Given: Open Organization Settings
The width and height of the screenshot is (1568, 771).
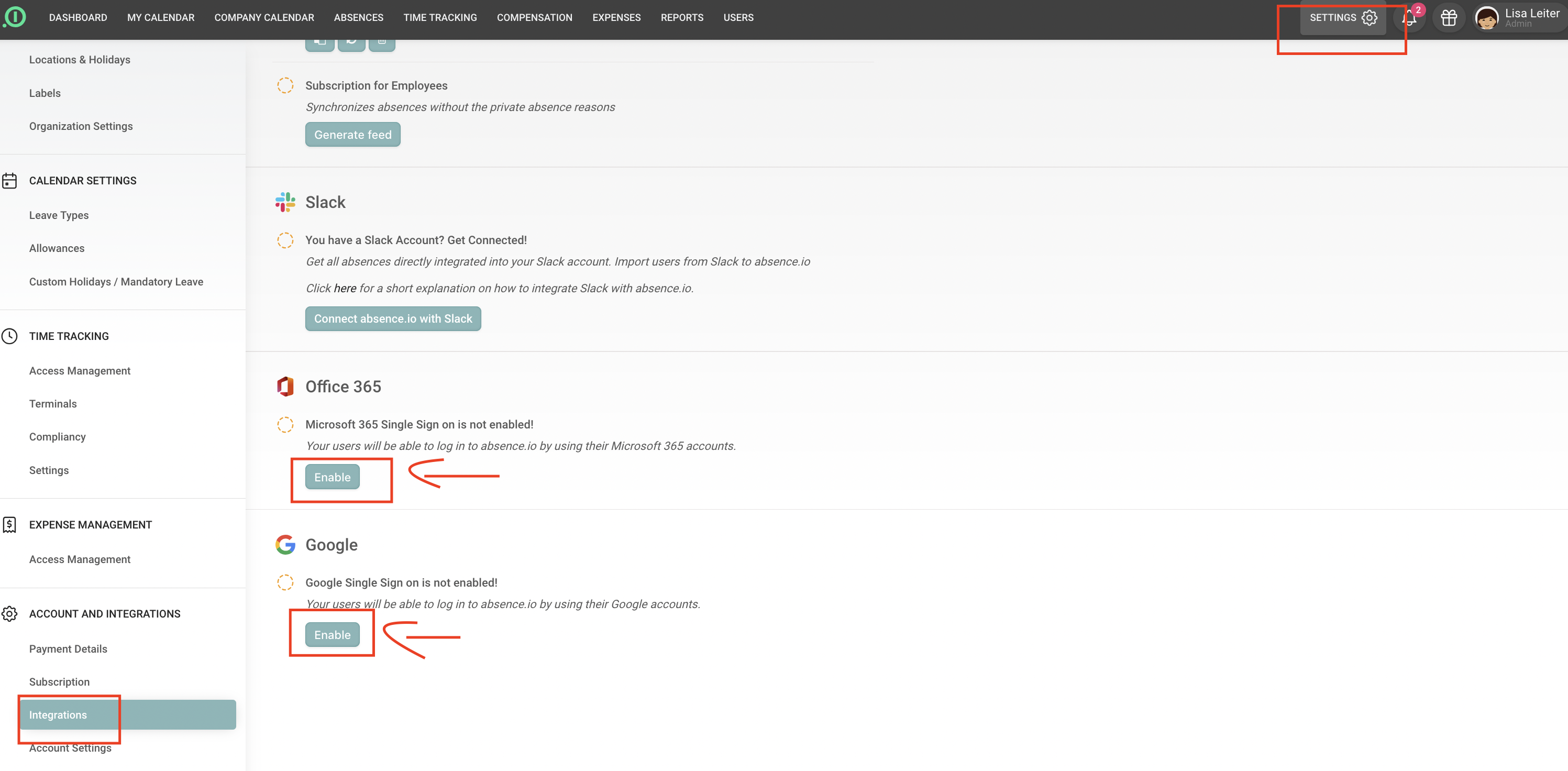Looking at the screenshot, I should pyautogui.click(x=81, y=126).
